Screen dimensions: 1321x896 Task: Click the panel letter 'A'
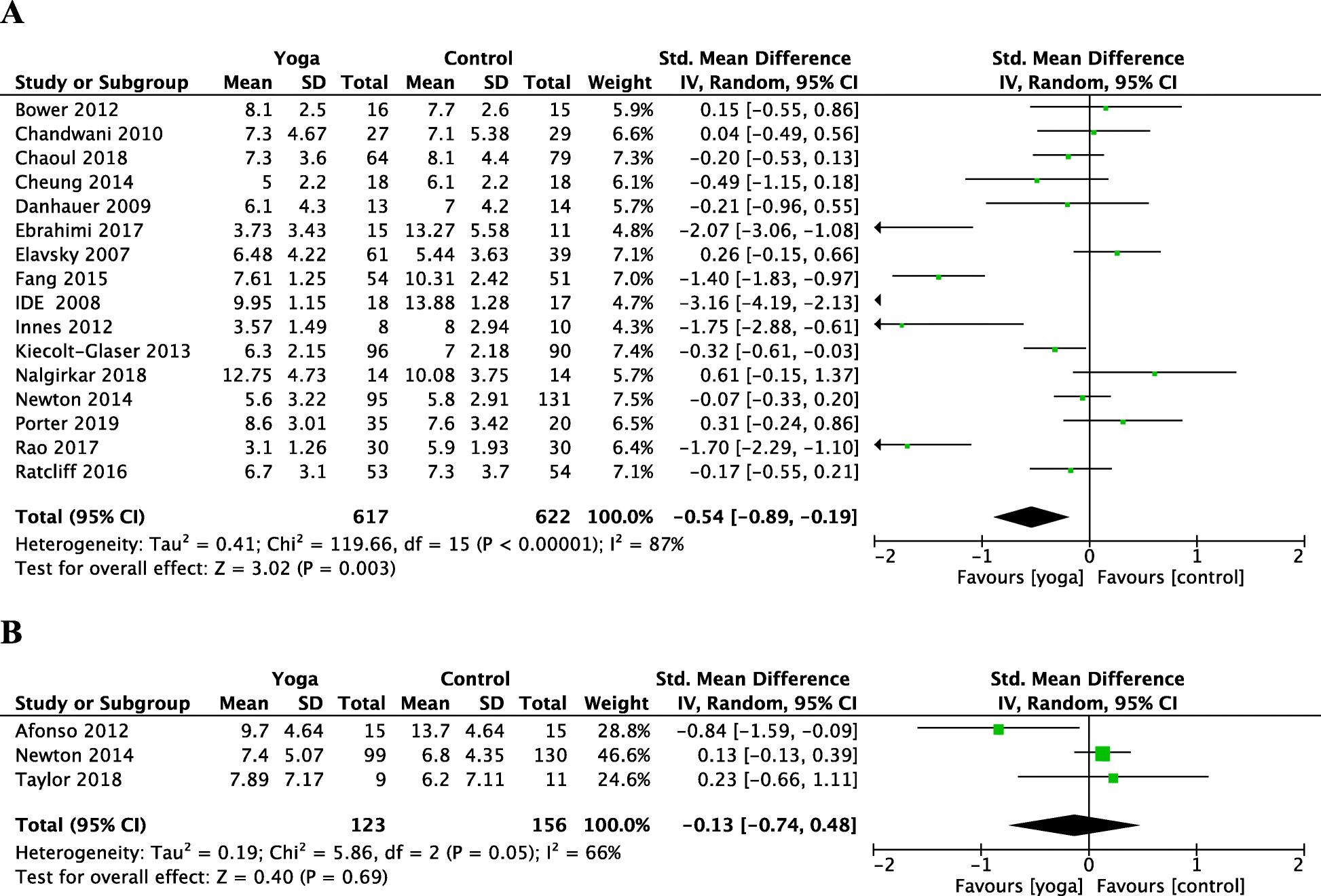coord(12,12)
